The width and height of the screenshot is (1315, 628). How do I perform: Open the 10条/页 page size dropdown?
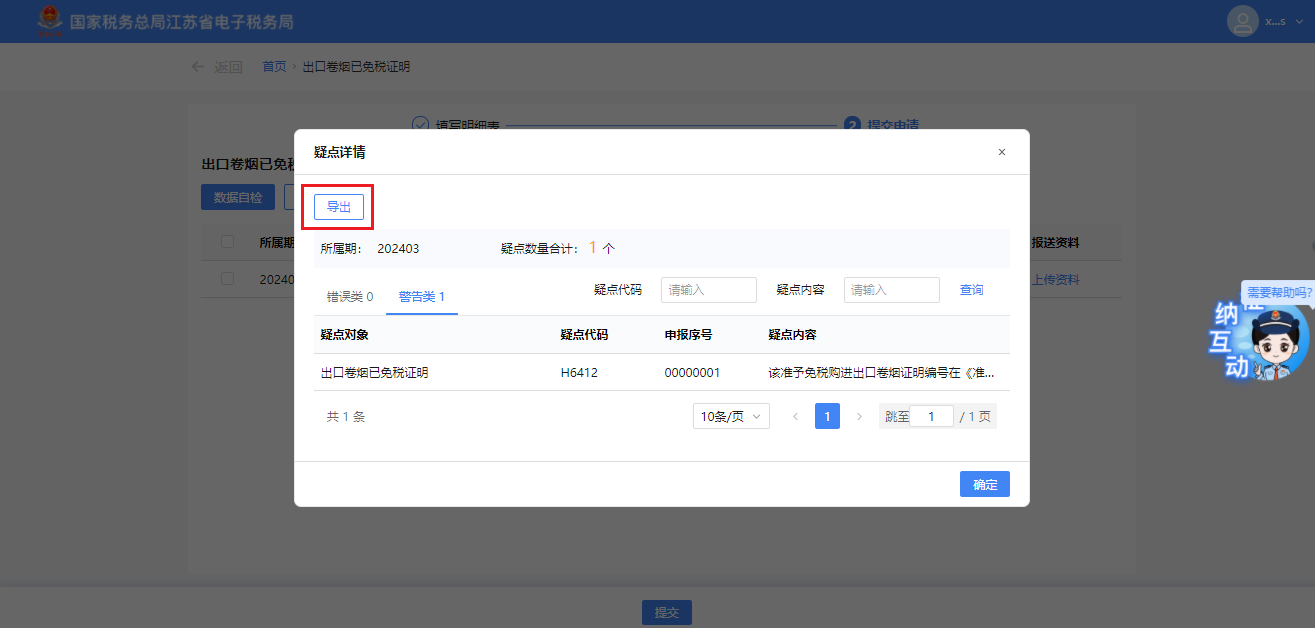[x=731, y=417]
